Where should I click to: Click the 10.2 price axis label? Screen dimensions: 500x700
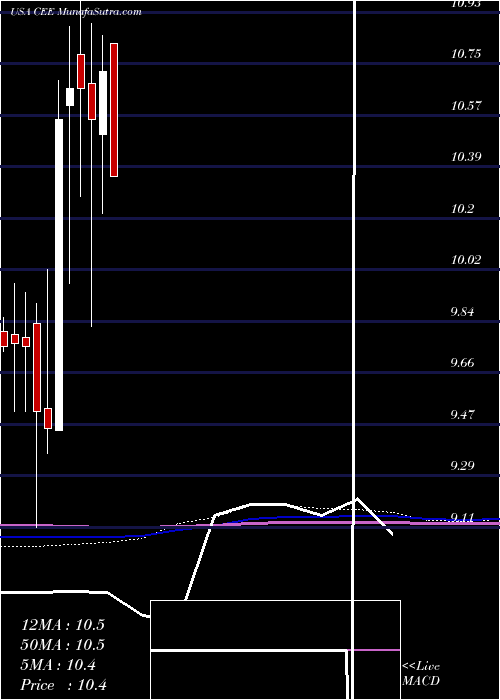point(462,208)
